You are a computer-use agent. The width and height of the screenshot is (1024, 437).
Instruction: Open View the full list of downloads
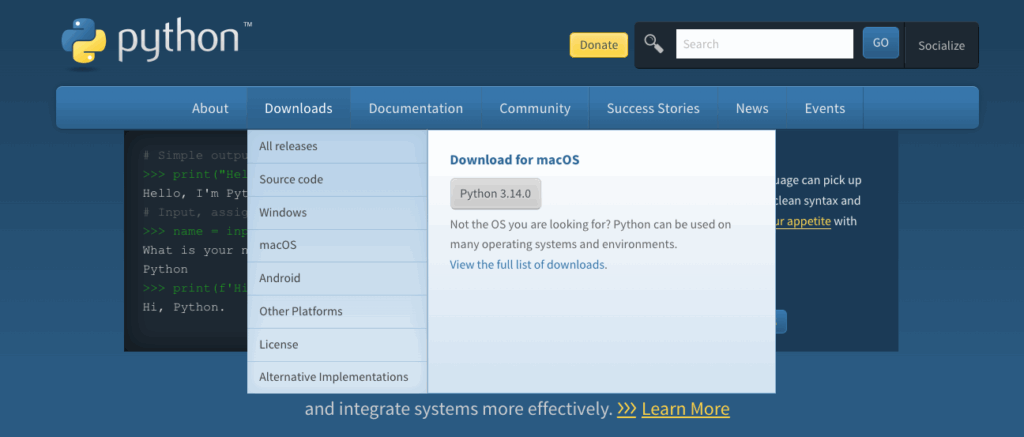click(x=528, y=265)
